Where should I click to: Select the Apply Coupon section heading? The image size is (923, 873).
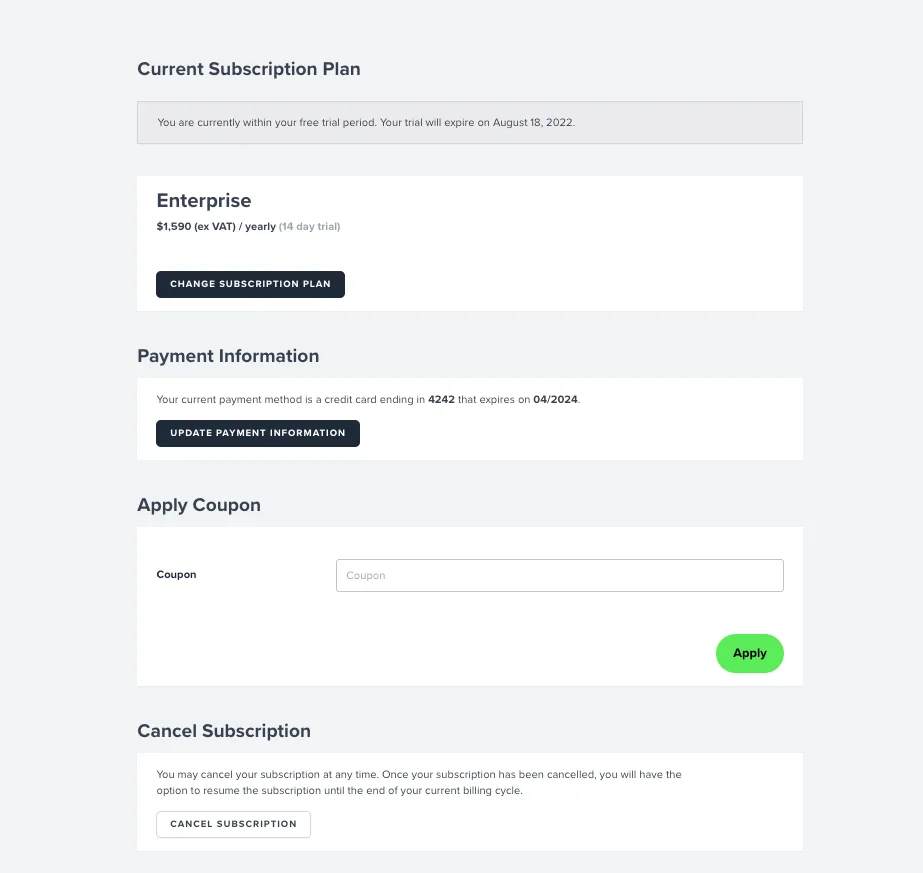(198, 505)
